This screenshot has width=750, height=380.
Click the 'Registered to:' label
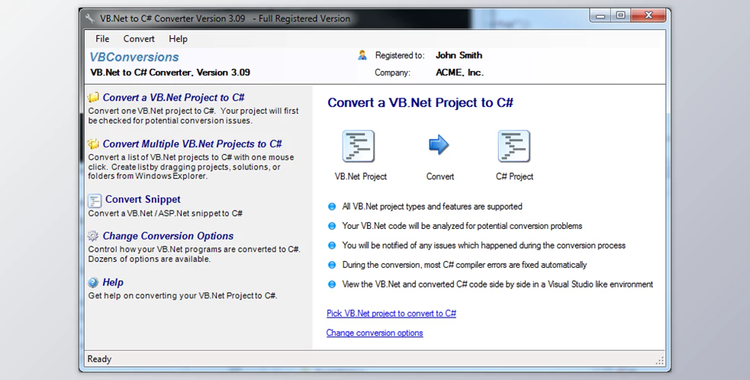click(399, 56)
